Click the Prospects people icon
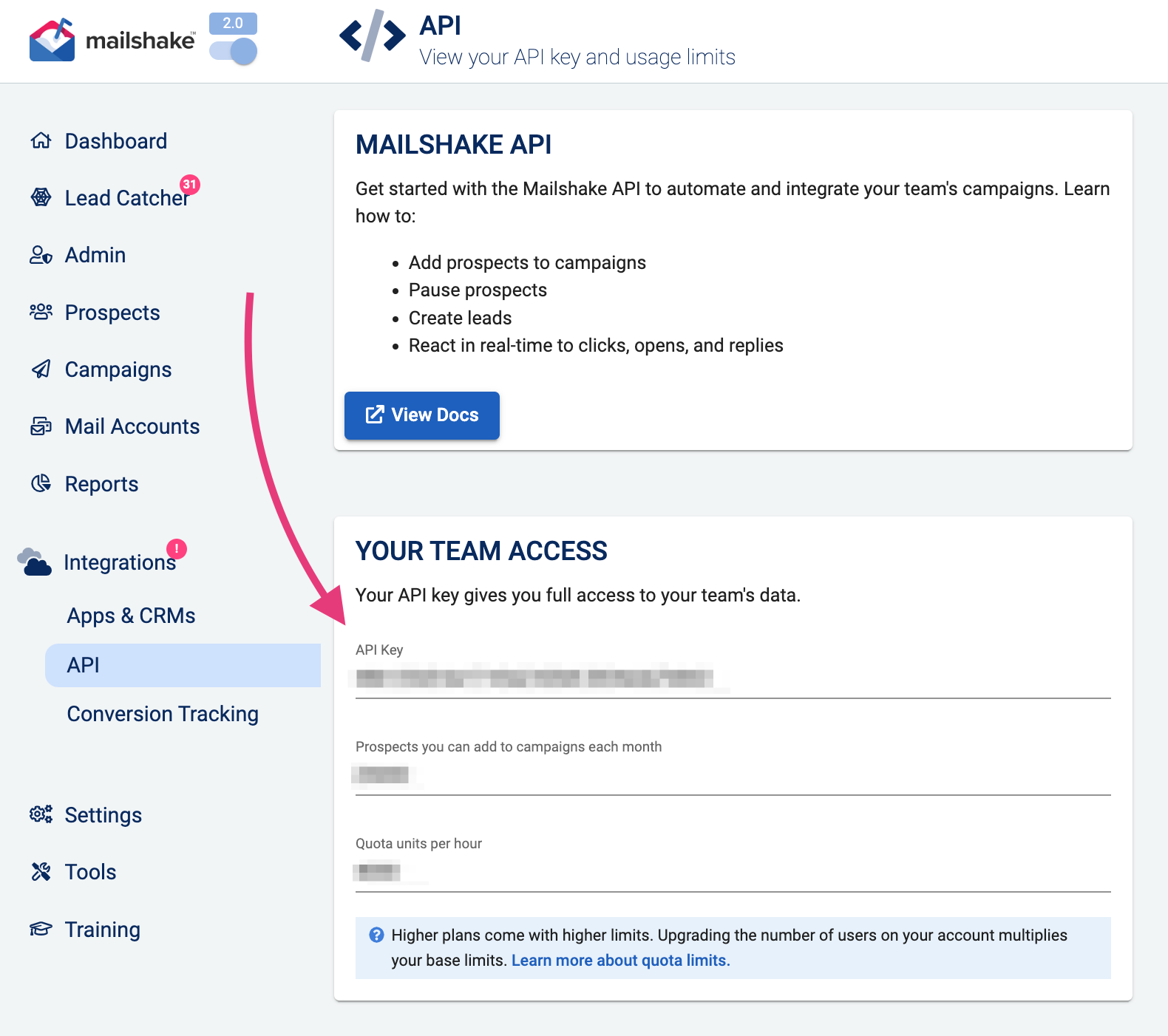The height and width of the screenshot is (1036, 1168). pos(41,312)
